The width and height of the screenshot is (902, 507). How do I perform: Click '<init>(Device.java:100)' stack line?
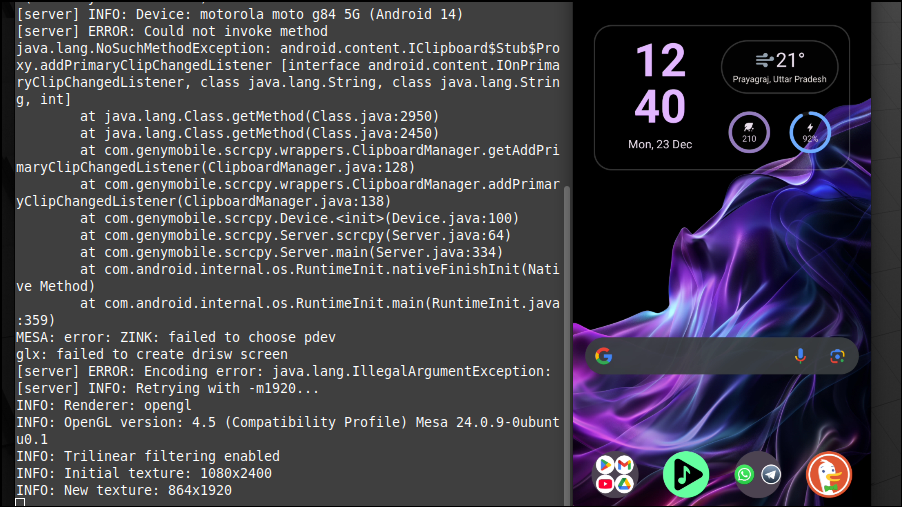click(299, 218)
